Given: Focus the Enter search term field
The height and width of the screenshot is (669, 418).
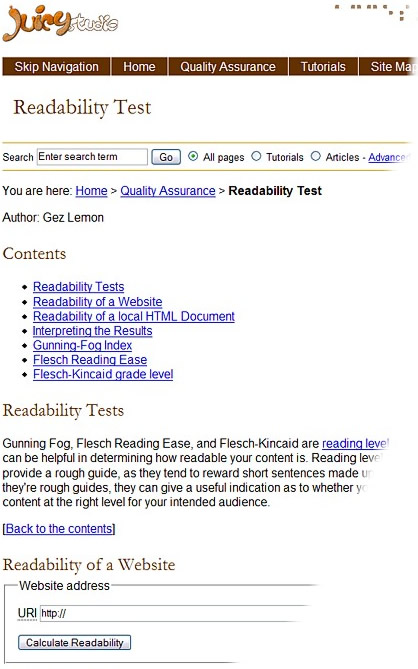Looking at the screenshot, I should (x=92, y=157).
